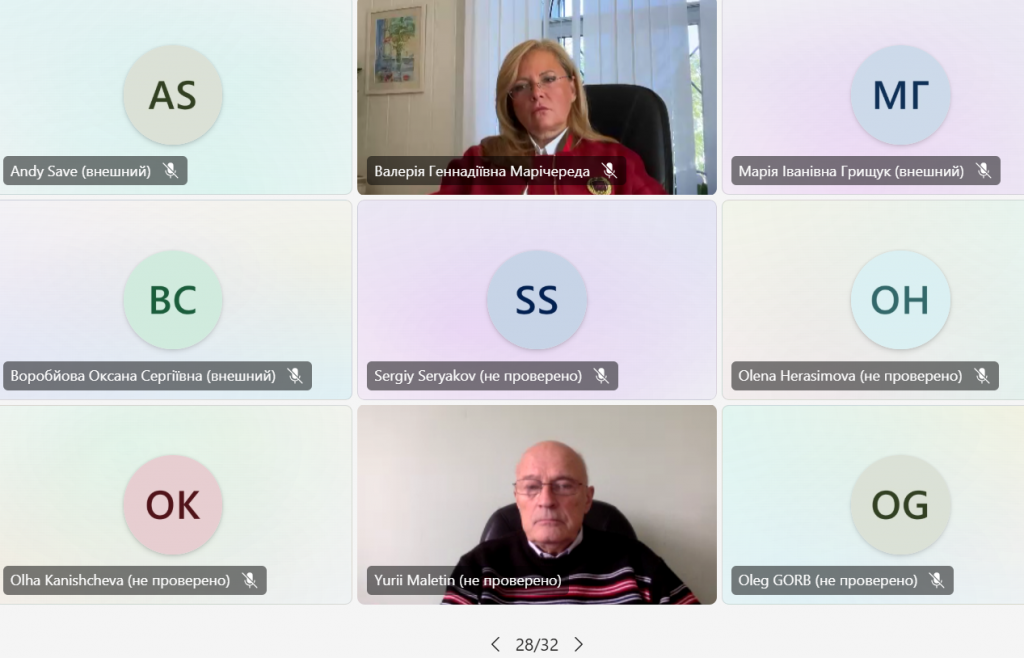Click Yurii Maletin's video tile
This screenshot has height=658, width=1024.
tap(537, 505)
